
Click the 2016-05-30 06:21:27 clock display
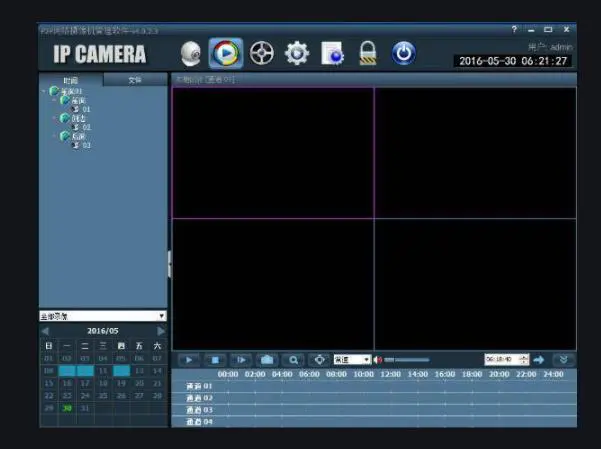click(x=513, y=61)
